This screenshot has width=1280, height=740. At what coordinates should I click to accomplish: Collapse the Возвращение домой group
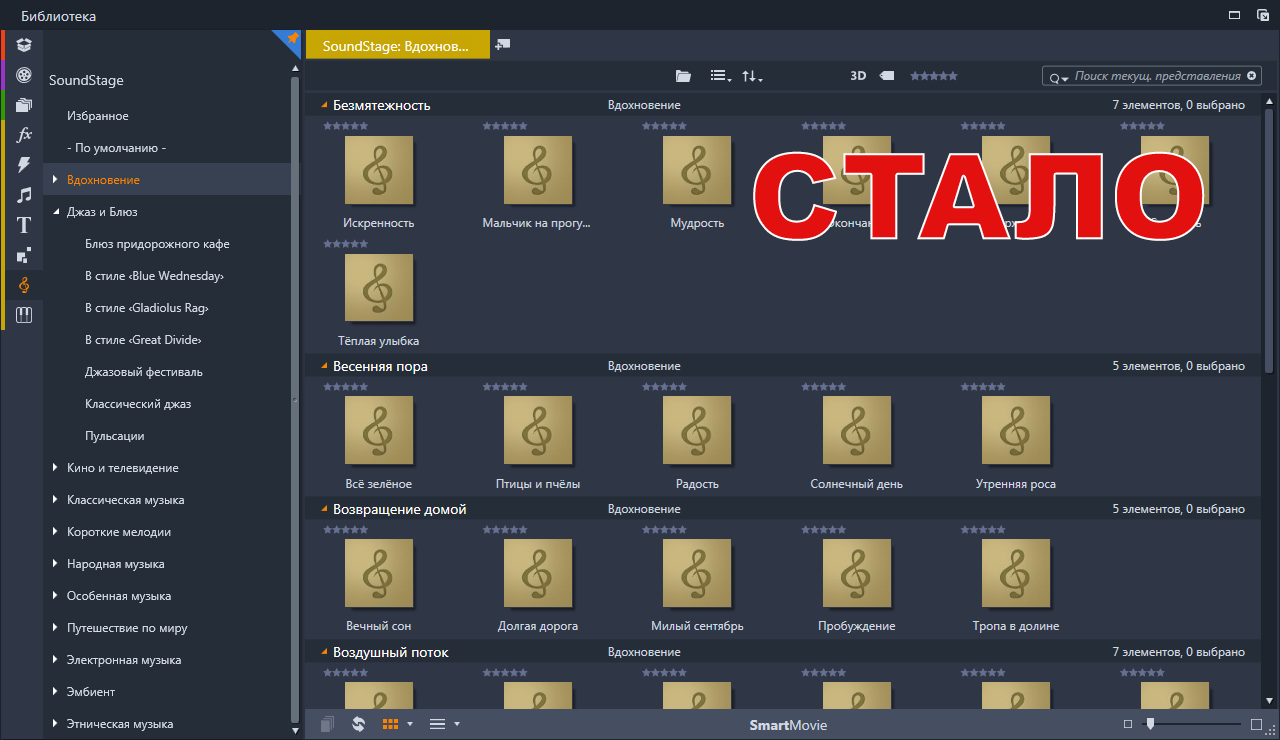point(324,509)
